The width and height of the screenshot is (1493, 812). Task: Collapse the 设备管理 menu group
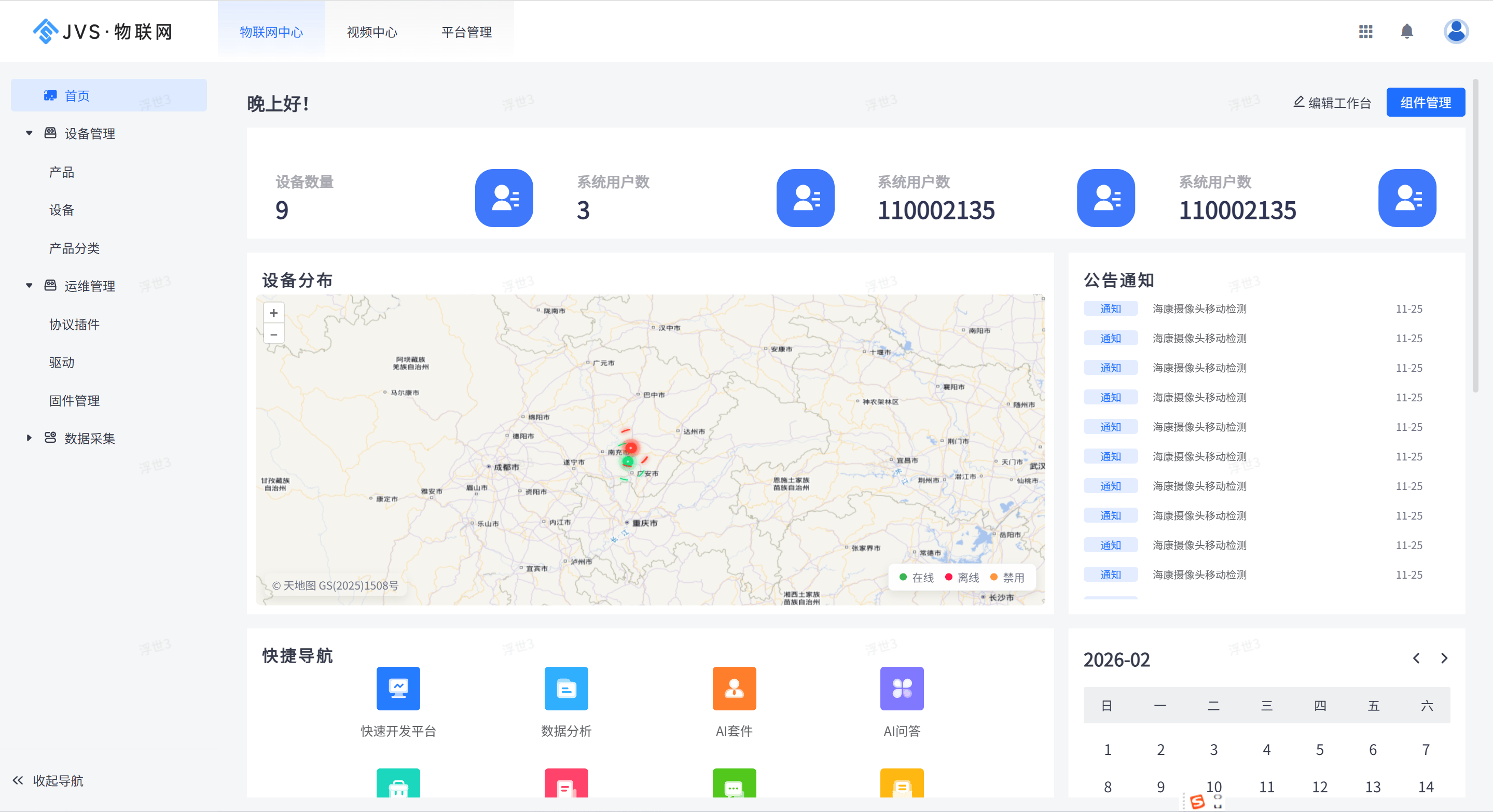[29, 133]
